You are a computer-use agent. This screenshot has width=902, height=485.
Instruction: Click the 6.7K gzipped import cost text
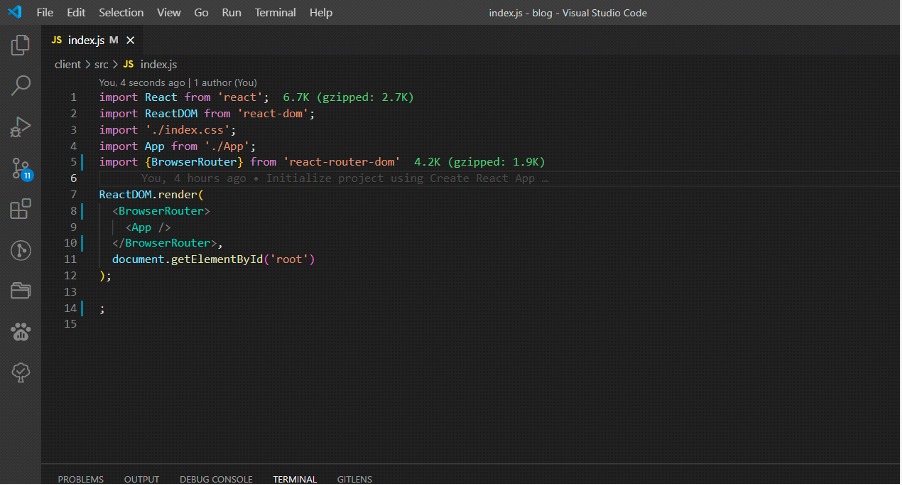pos(348,97)
